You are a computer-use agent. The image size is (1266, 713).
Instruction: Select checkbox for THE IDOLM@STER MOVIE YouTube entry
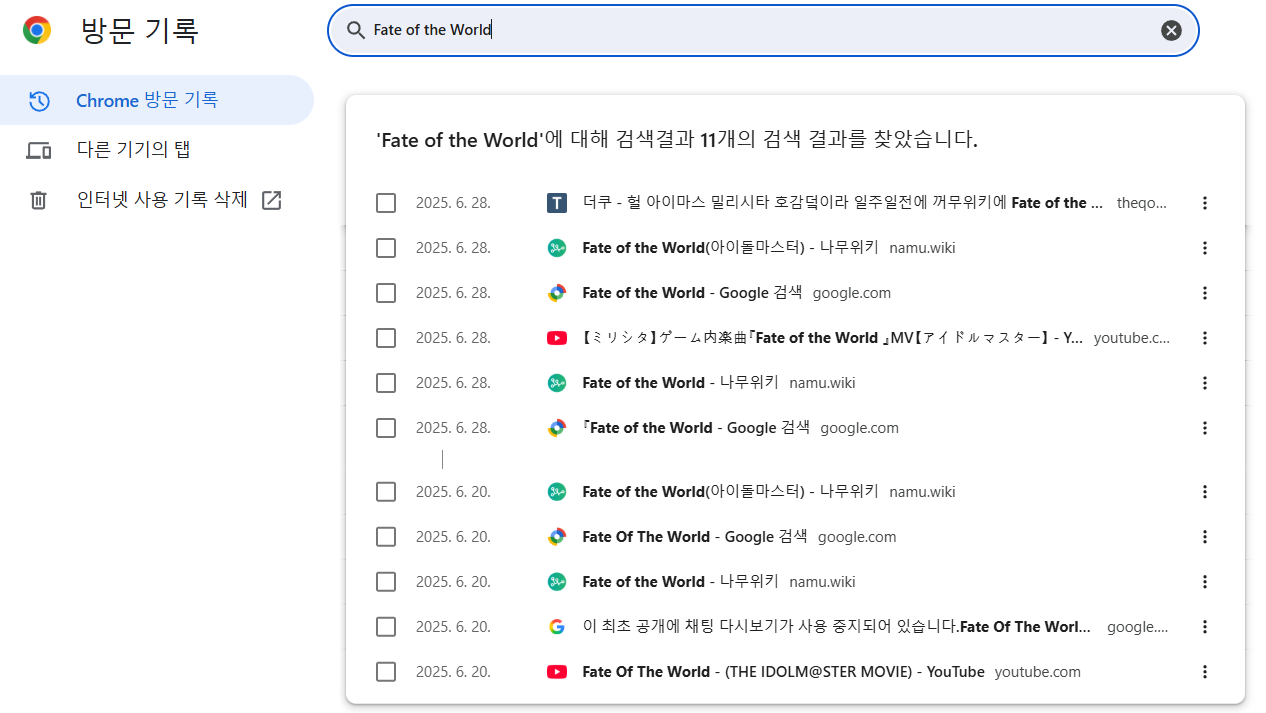(386, 672)
